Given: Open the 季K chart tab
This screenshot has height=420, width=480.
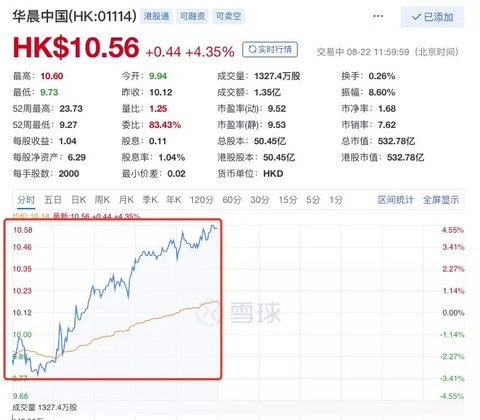Looking at the screenshot, I should 150,200.
